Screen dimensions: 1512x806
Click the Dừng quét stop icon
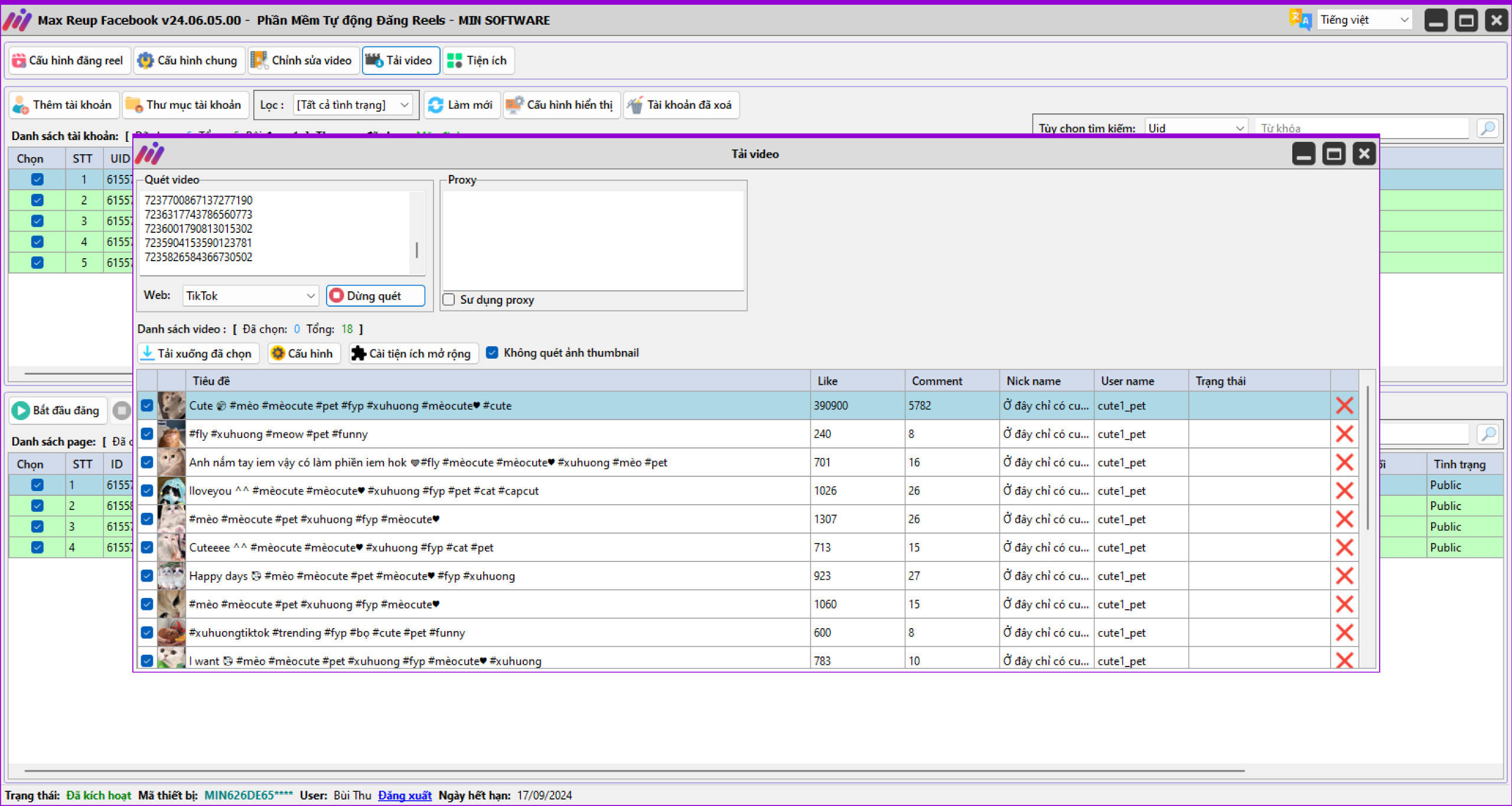(336, 295)
